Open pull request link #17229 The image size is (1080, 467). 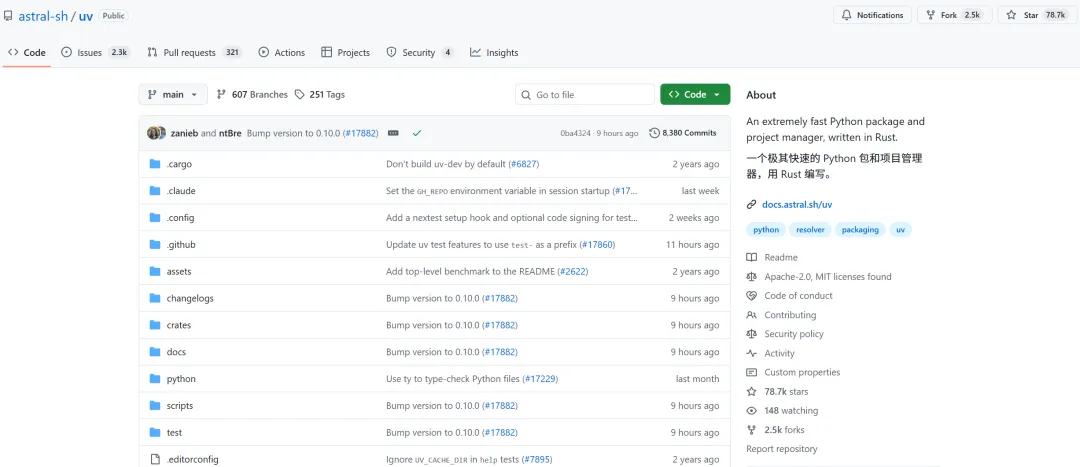[x=540, y=379]
